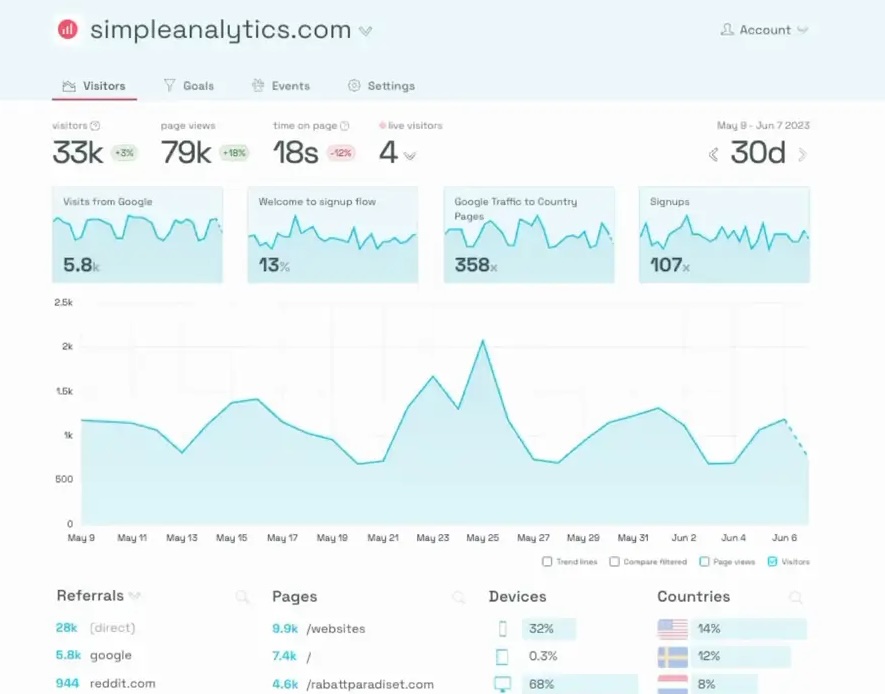Click the May 25 peak on chart

point(483,341)
